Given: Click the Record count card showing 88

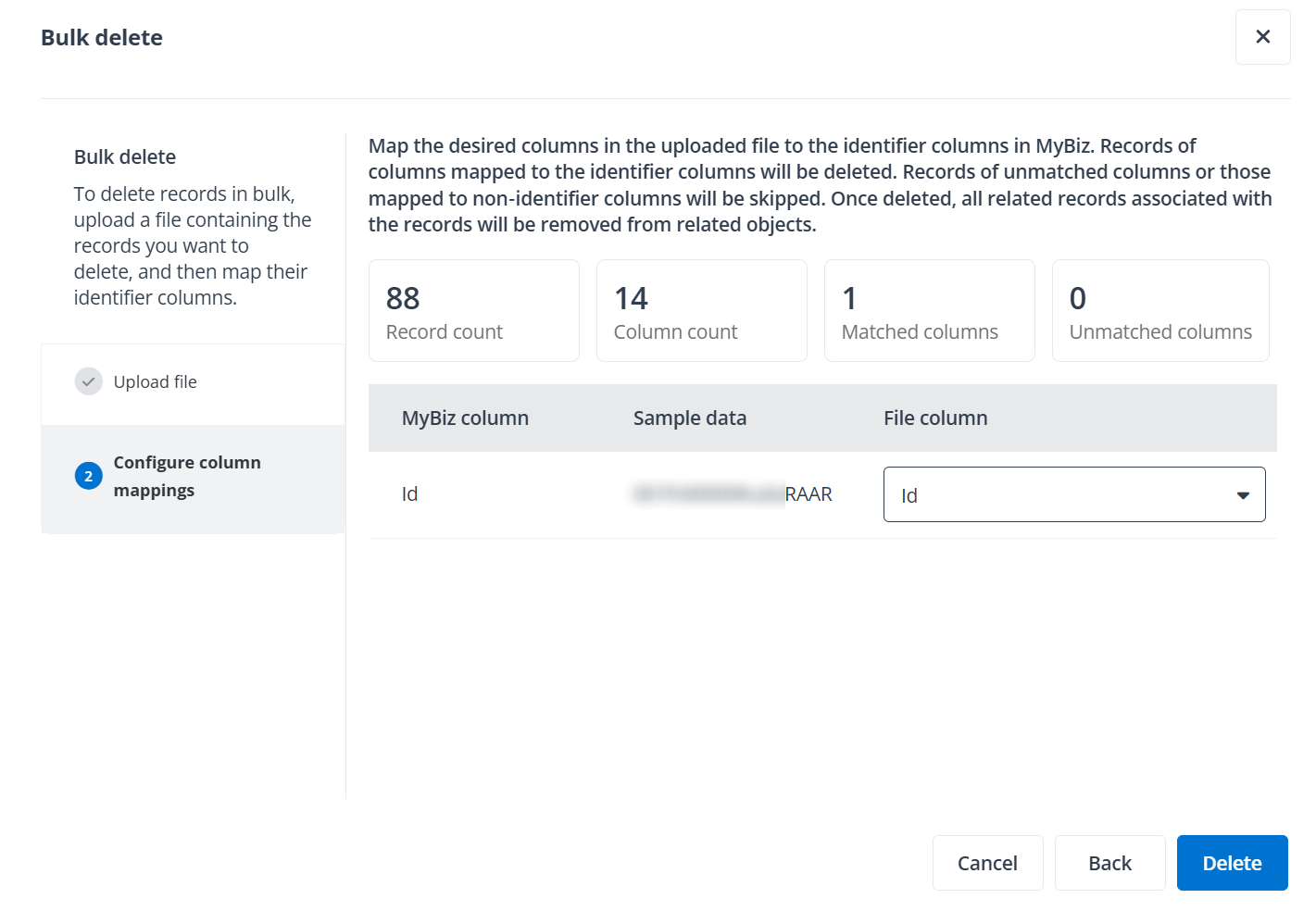Looking at the screenshot, I should (x=473, y=310).
